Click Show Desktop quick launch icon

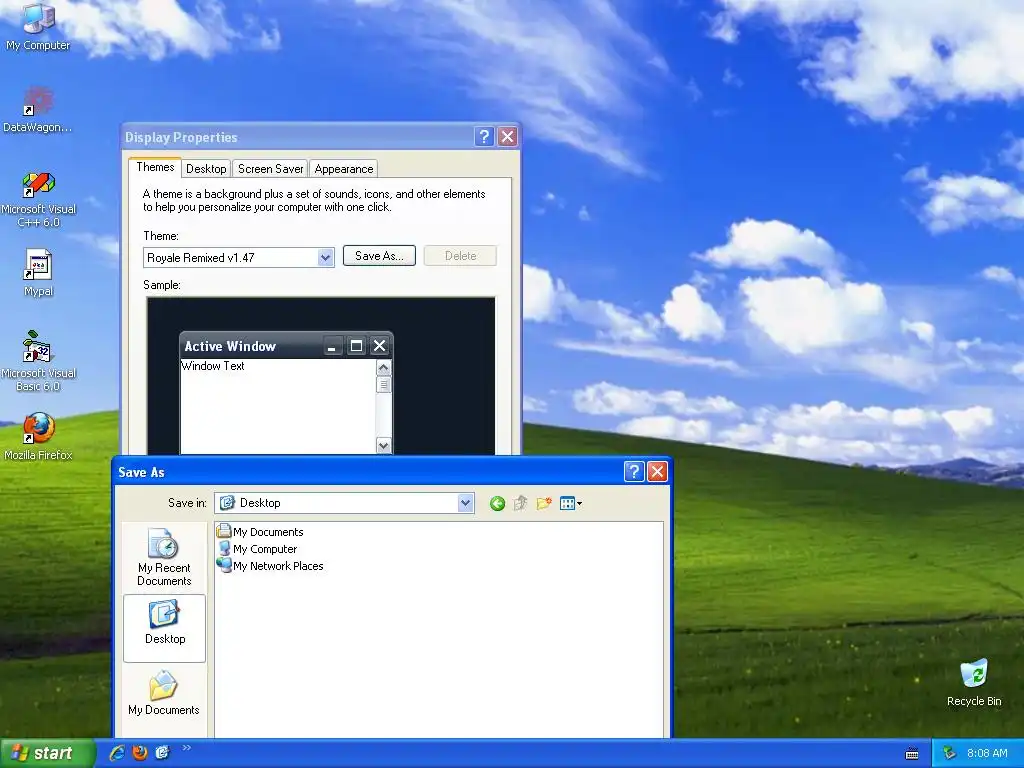tap(162, 753)
